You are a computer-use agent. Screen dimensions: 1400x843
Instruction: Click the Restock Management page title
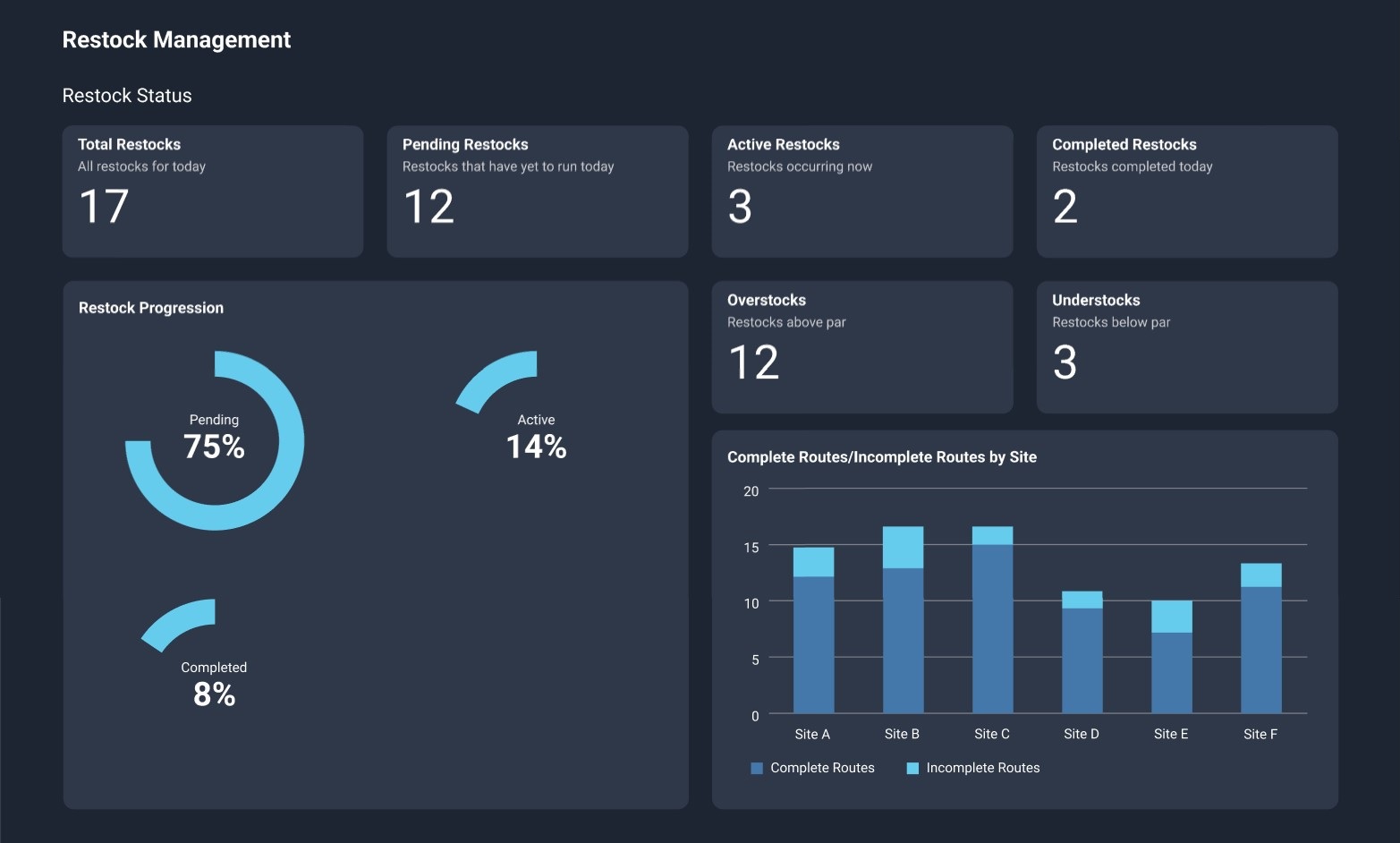coord(176,40)
